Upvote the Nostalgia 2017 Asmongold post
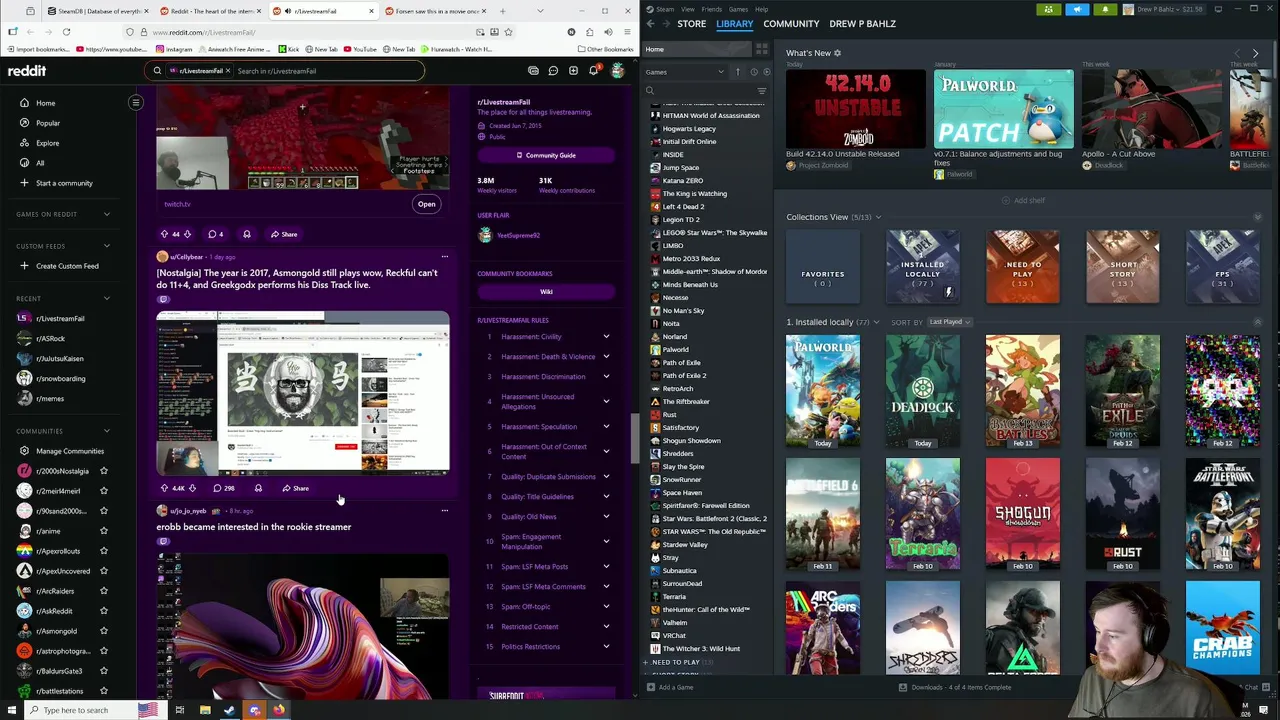 (x=164, y=488)
